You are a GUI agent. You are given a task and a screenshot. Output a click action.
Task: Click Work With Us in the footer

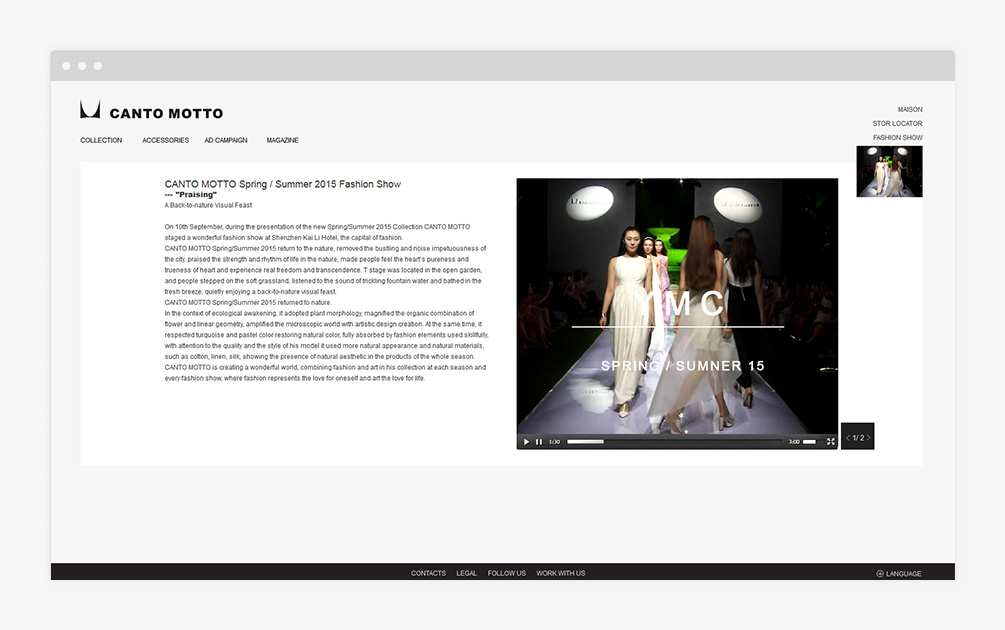point(560,573)
